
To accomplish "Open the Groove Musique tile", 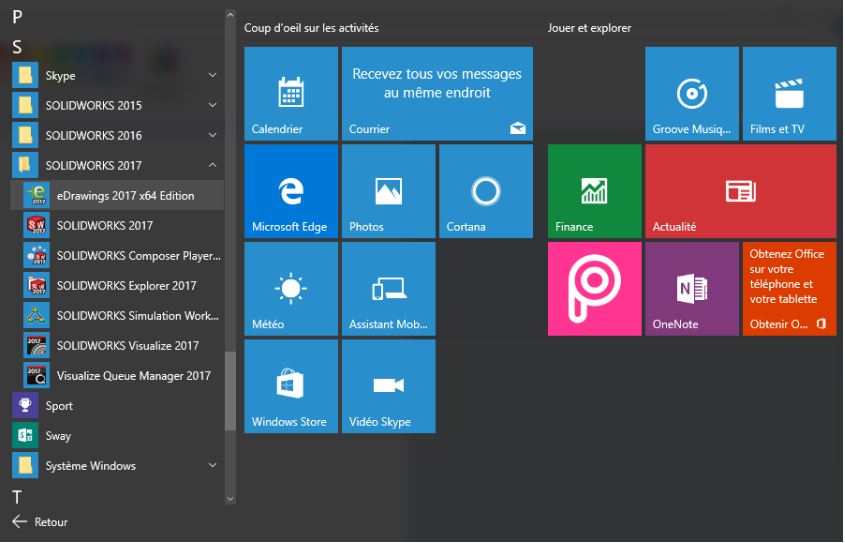I will pyautogui.click(x=692, y=94).
